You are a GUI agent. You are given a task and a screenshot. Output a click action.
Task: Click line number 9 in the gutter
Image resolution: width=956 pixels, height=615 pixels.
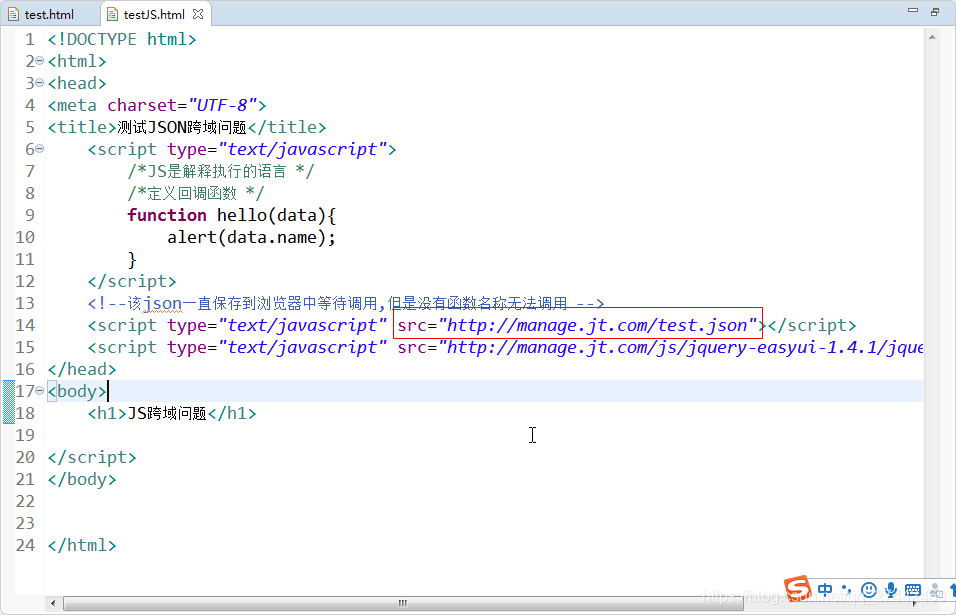coord(29,214)
